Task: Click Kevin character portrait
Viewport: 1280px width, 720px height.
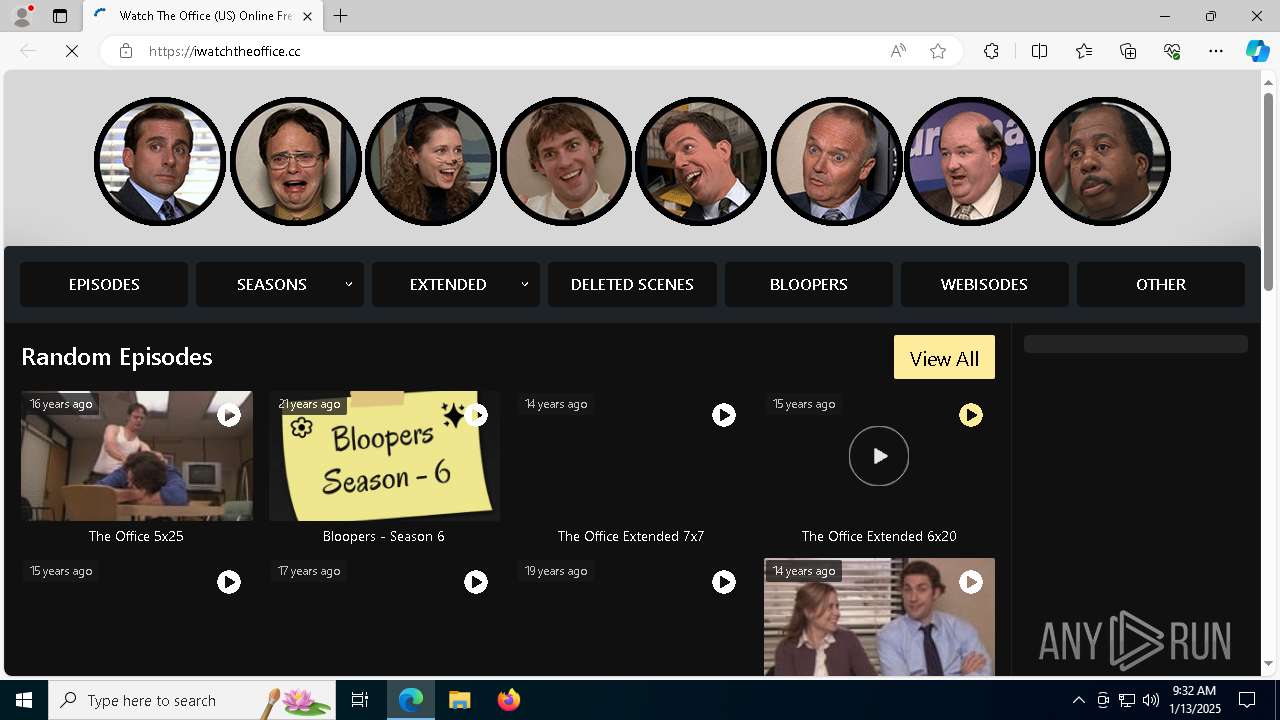Action: pos(970,161)
